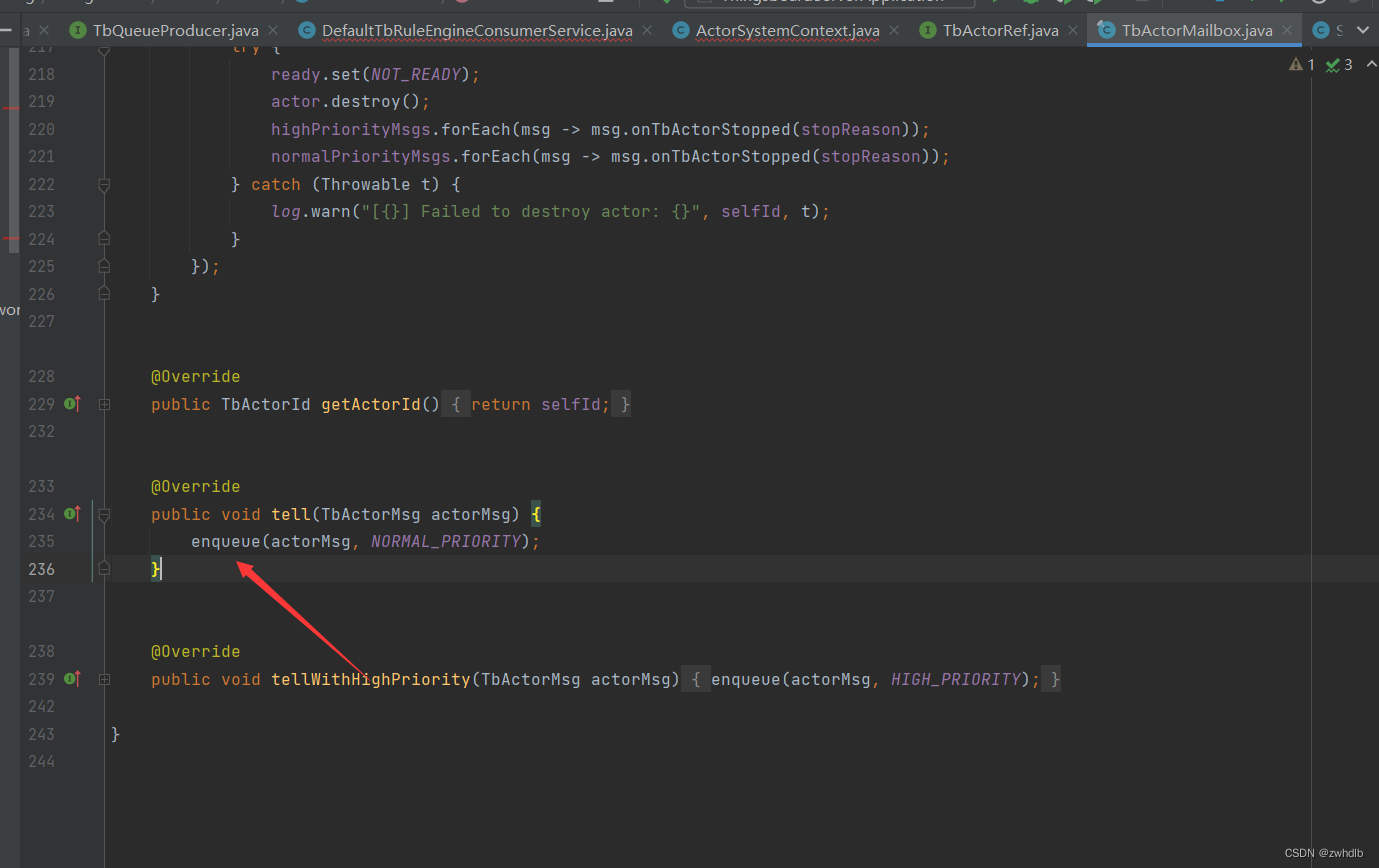Click the @Override annotation on line 228

196,377
